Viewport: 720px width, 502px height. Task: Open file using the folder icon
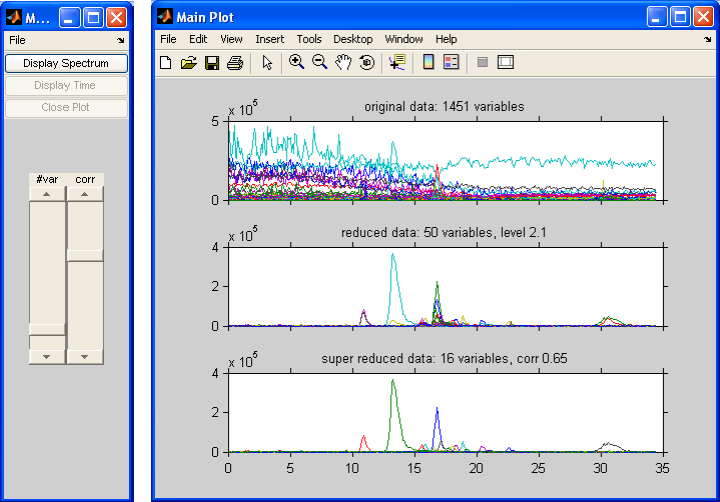(188, 62)
